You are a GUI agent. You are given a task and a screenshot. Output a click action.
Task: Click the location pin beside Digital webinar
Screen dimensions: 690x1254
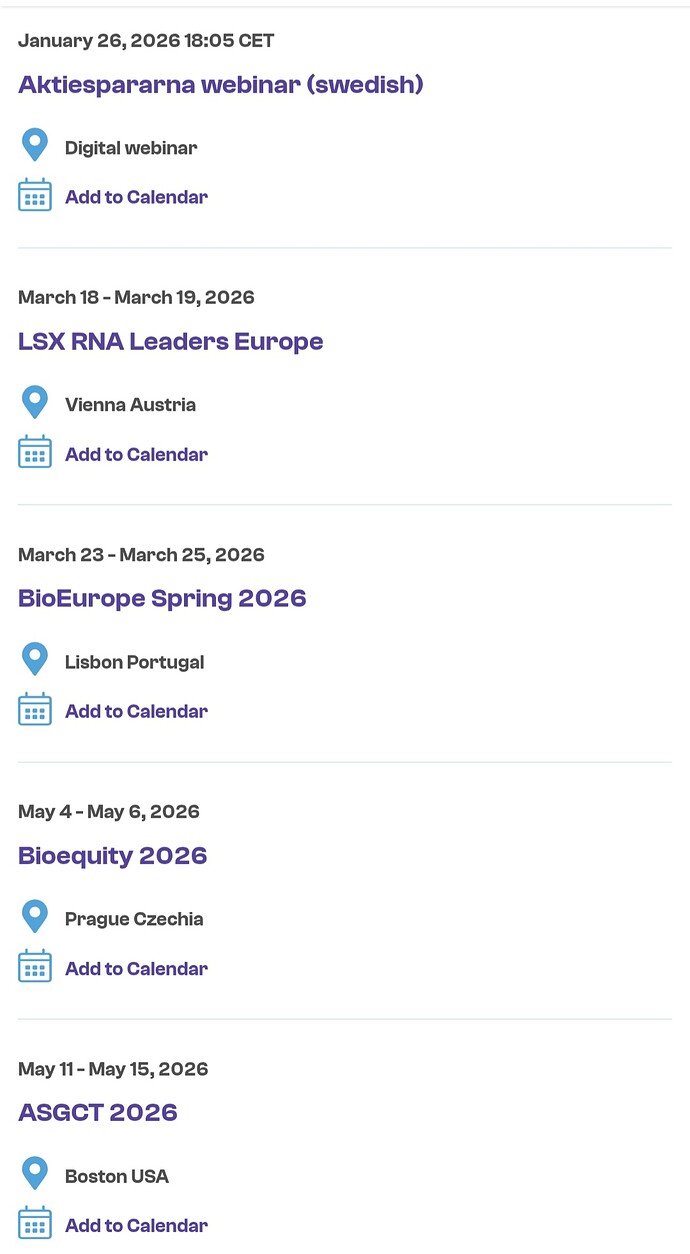coord(35,145)
